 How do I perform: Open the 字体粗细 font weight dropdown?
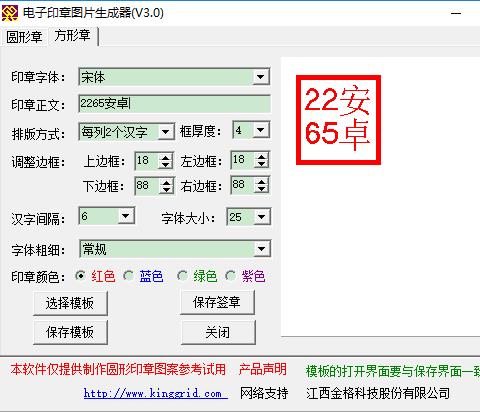261,249
